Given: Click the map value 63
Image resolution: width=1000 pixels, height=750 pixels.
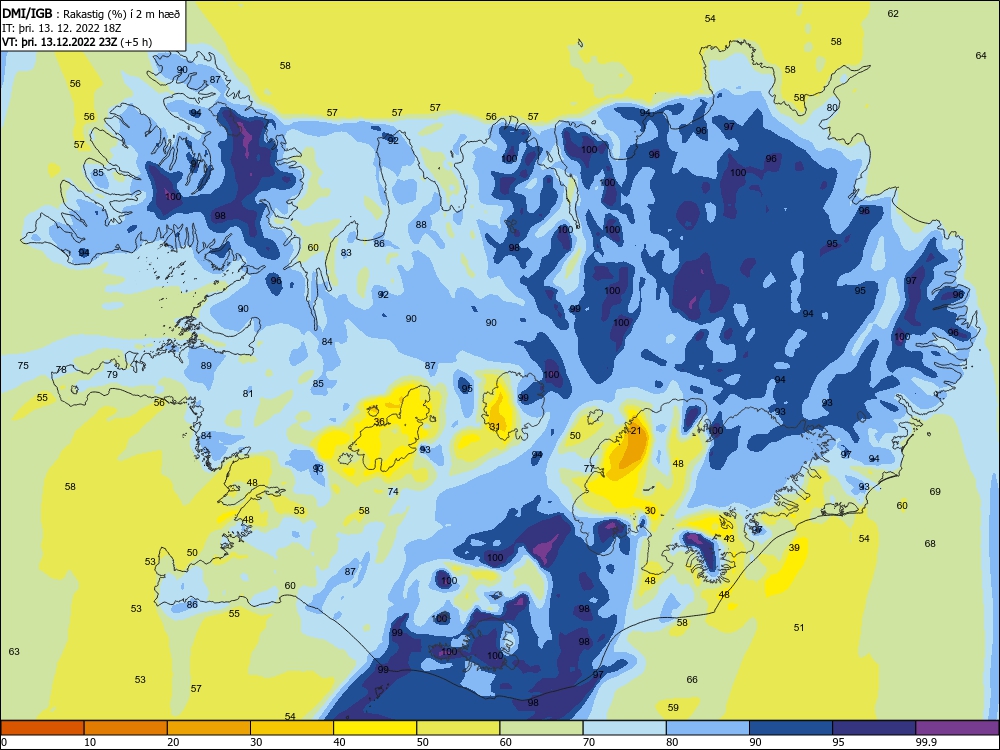Looking at the screenshot, I should [14, 651].
